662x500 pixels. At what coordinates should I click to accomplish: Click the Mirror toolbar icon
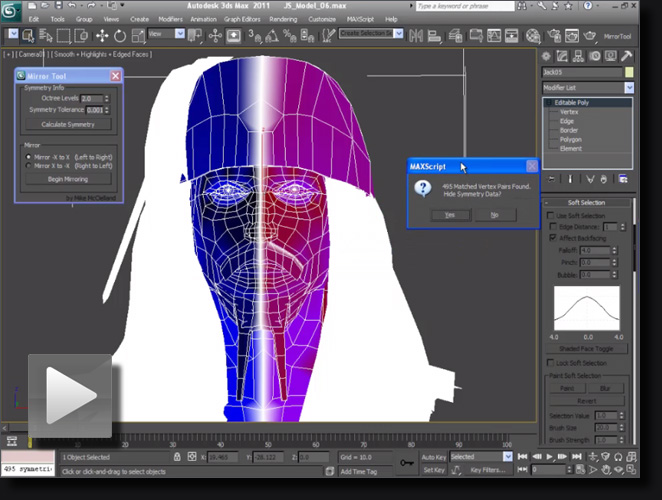pos(416,36)
